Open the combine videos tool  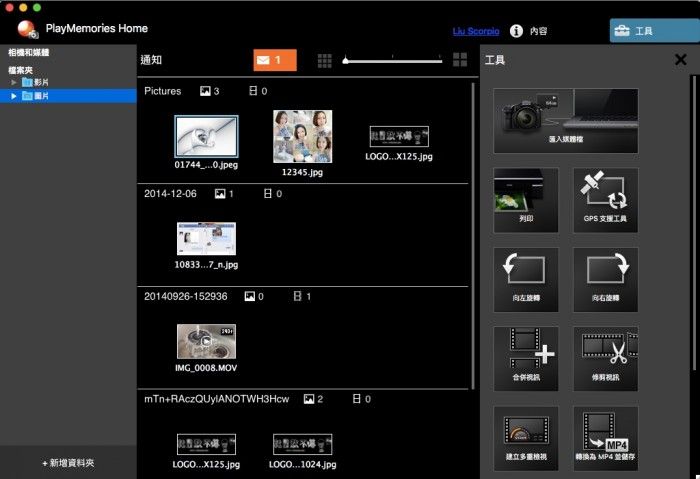pyautogui.click(x=526, y=358)
